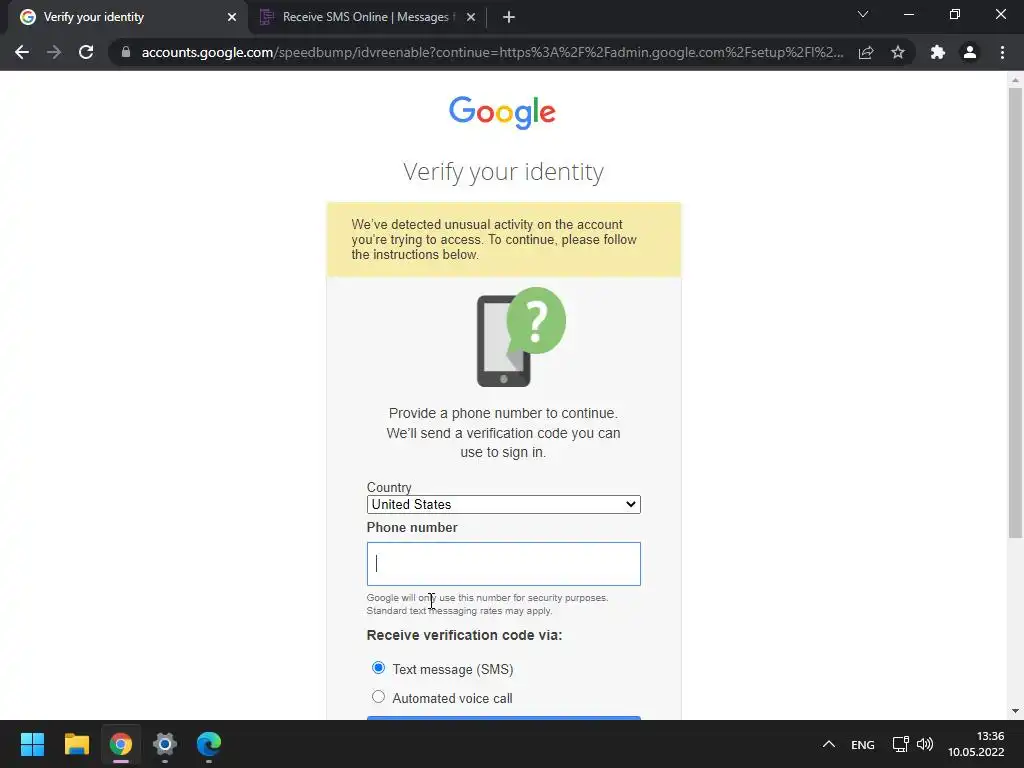This screenshot has width=1024, height=768.
Task: Share this page via share icon
Action: [x=866, y=52]
